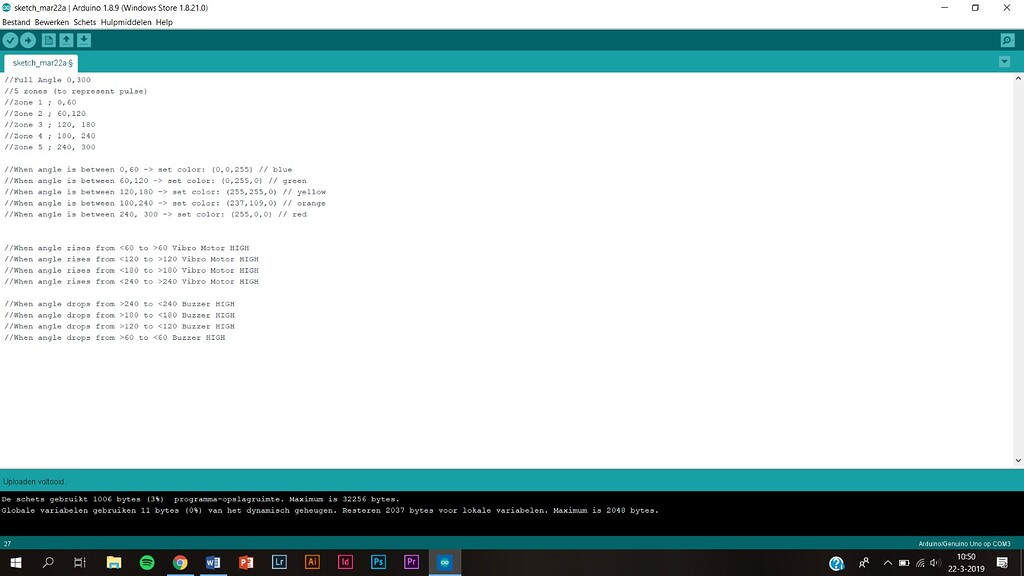Click the line number 27 in status bar

(x=7, y=543)
